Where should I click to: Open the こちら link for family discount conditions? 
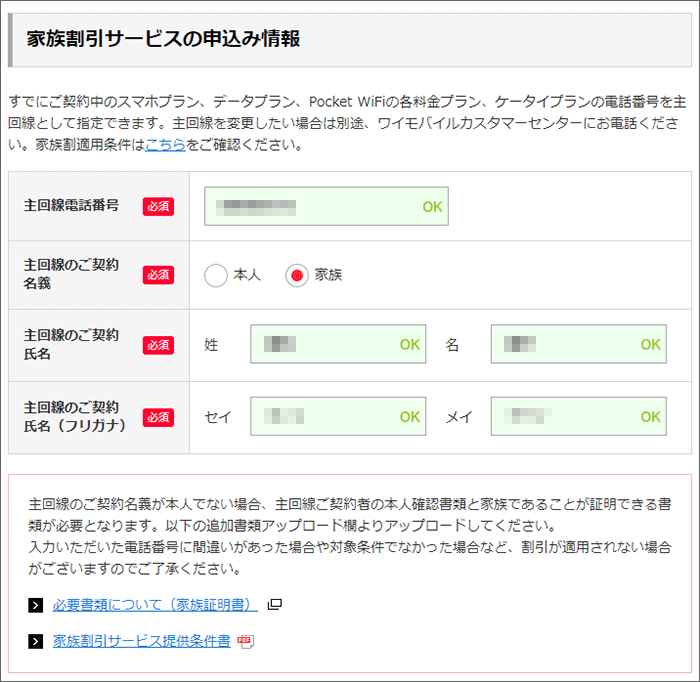coord(166,144)
